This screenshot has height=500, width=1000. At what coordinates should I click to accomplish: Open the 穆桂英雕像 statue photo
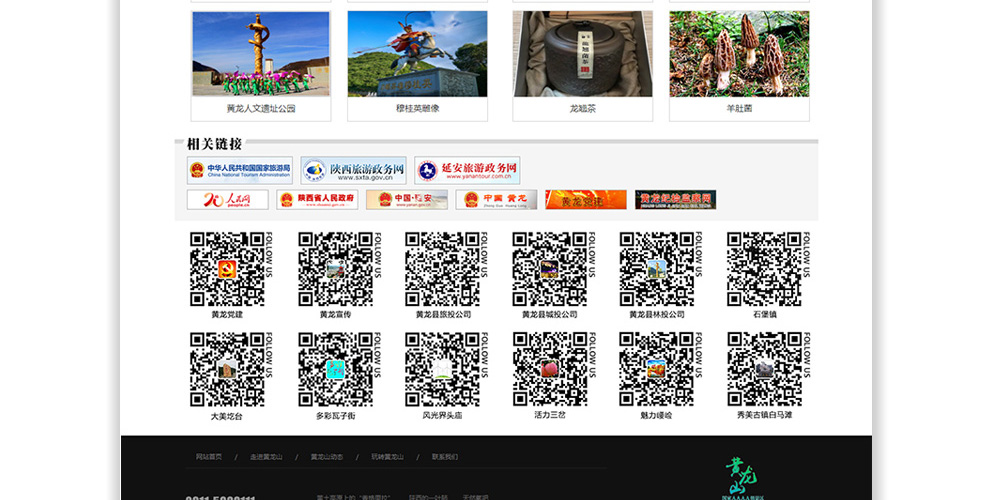click(417, 54)
